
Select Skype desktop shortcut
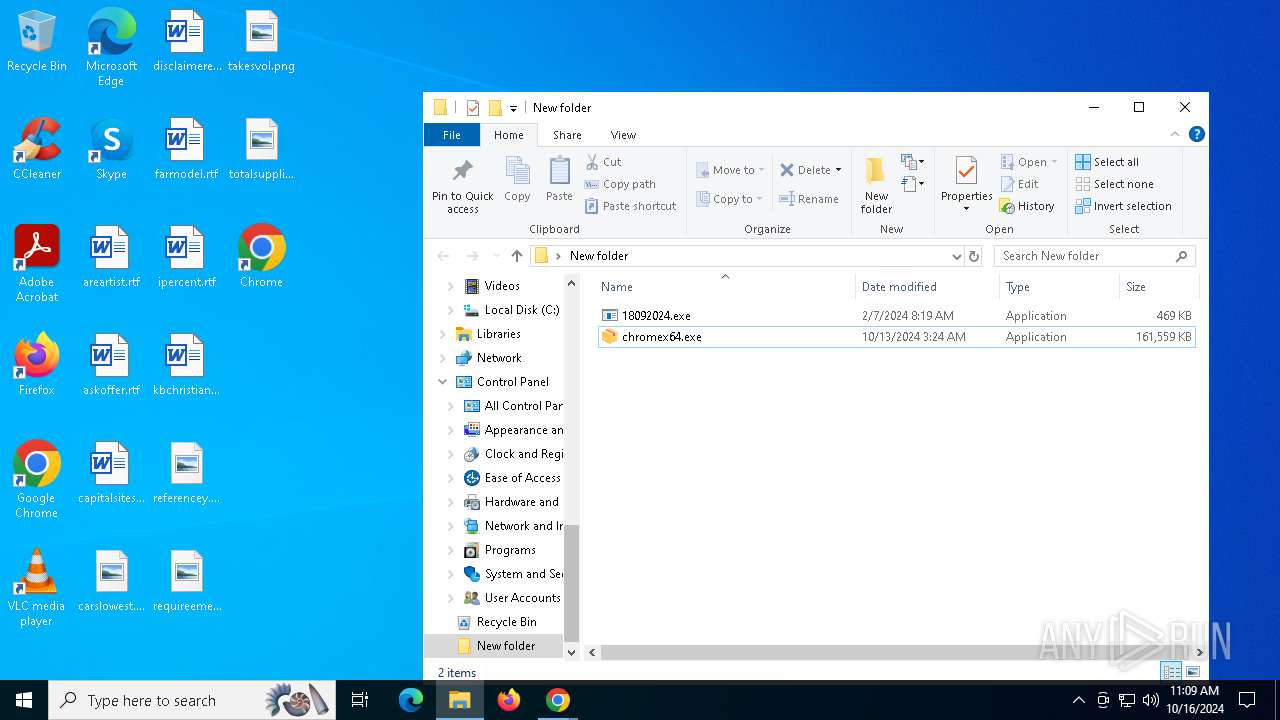click(x=111, y=150)
